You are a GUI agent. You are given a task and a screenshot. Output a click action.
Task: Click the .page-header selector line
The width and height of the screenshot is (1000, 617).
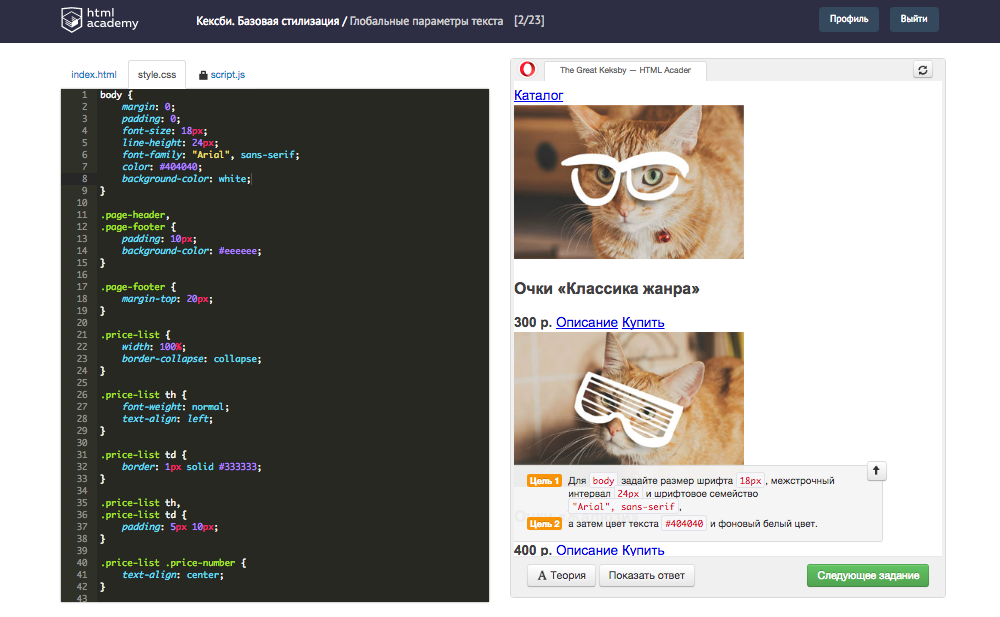pyautogui.click(x=135, y=214)
